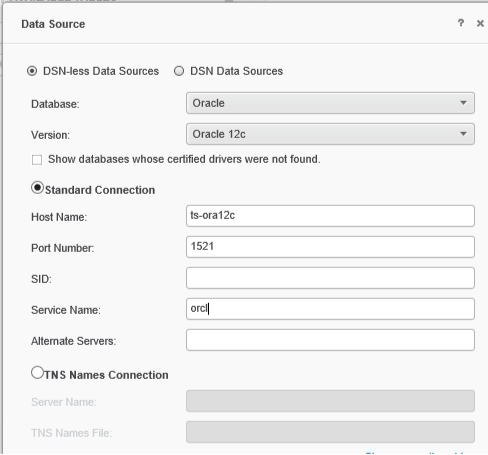Close the Data Source dialog
This screenshot has width=488, height=455.
tap(480, 23)
